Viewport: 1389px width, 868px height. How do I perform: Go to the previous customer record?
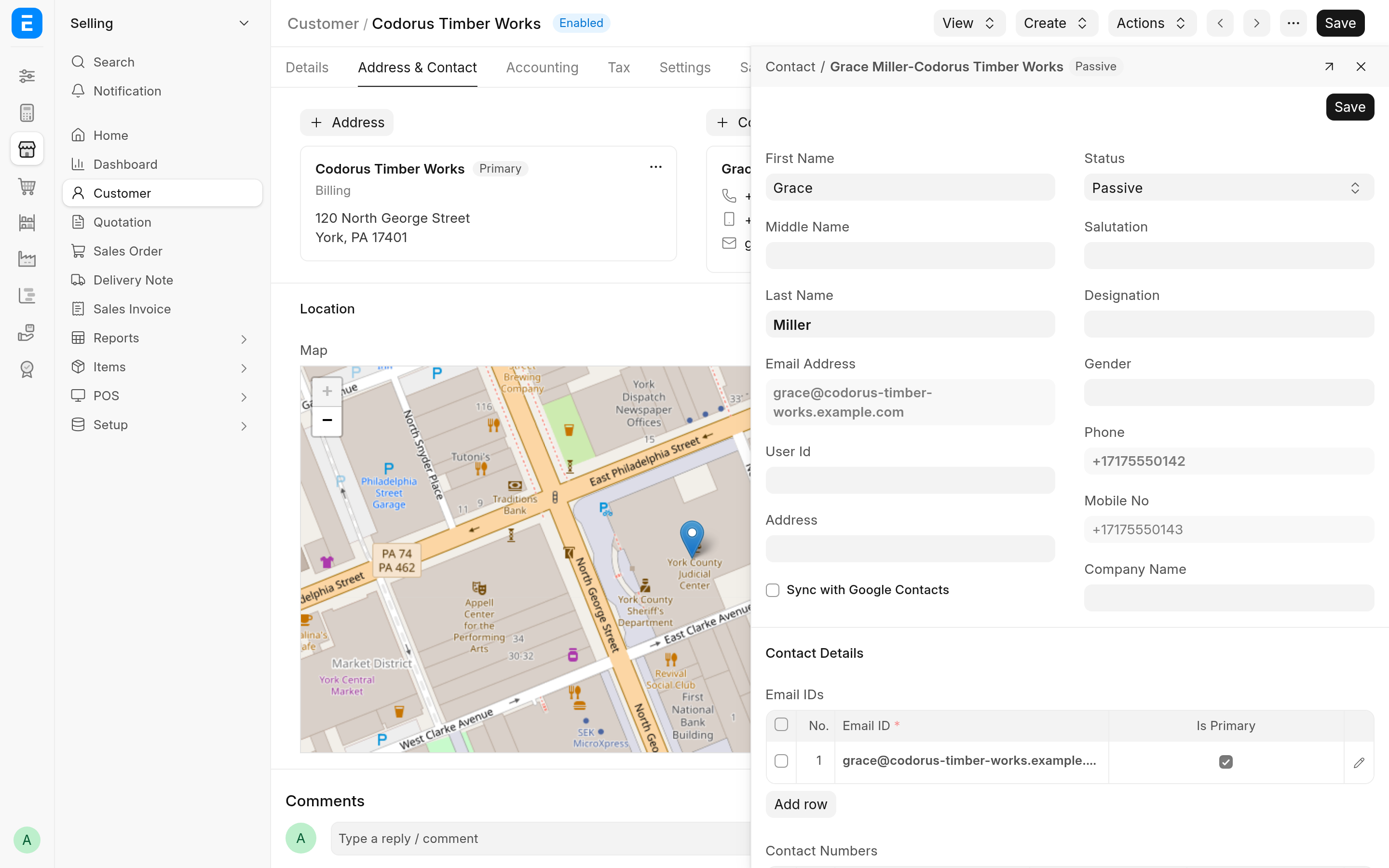tap(1220, 23)
